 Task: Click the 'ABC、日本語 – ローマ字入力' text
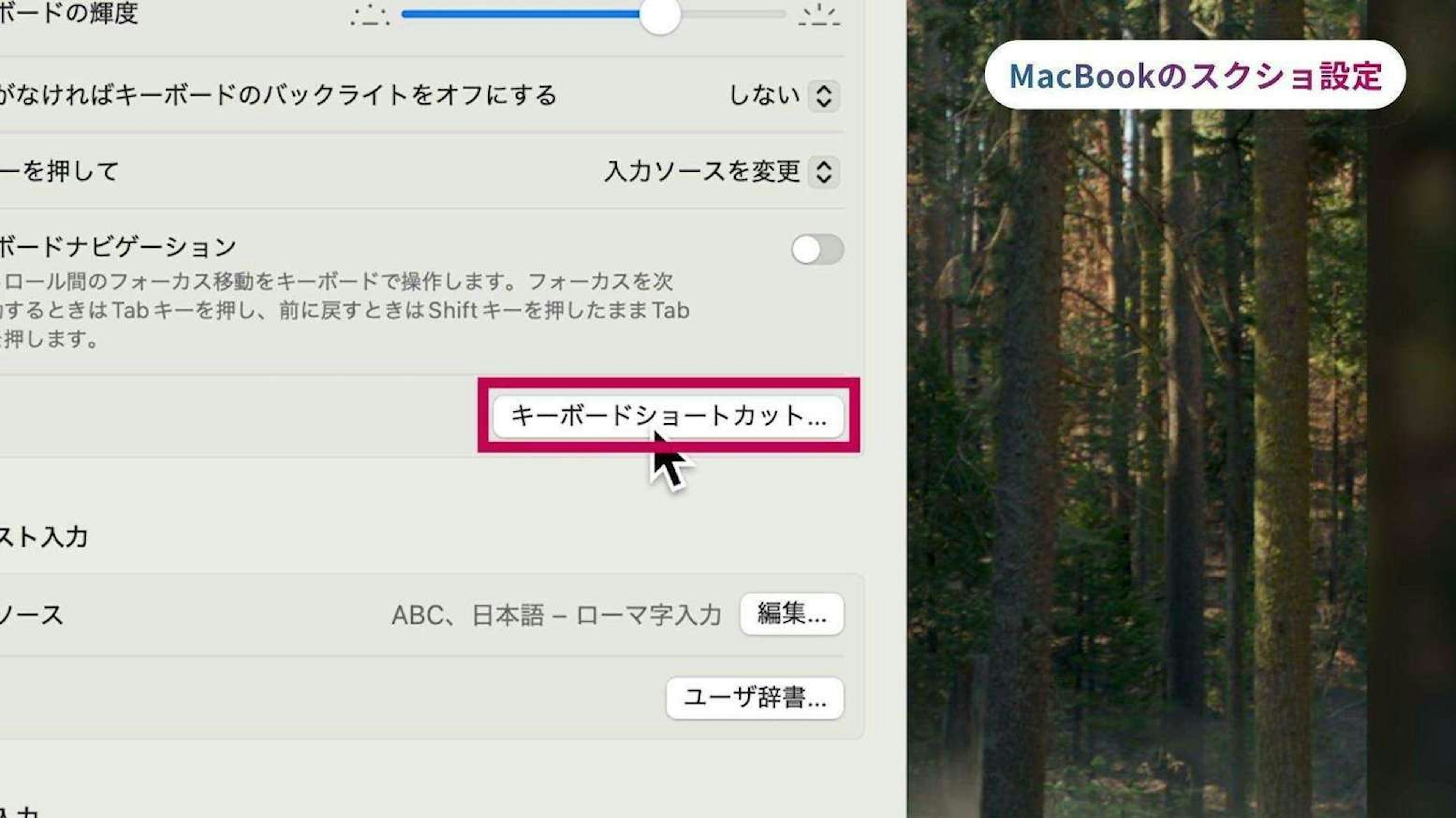point(556,614)
